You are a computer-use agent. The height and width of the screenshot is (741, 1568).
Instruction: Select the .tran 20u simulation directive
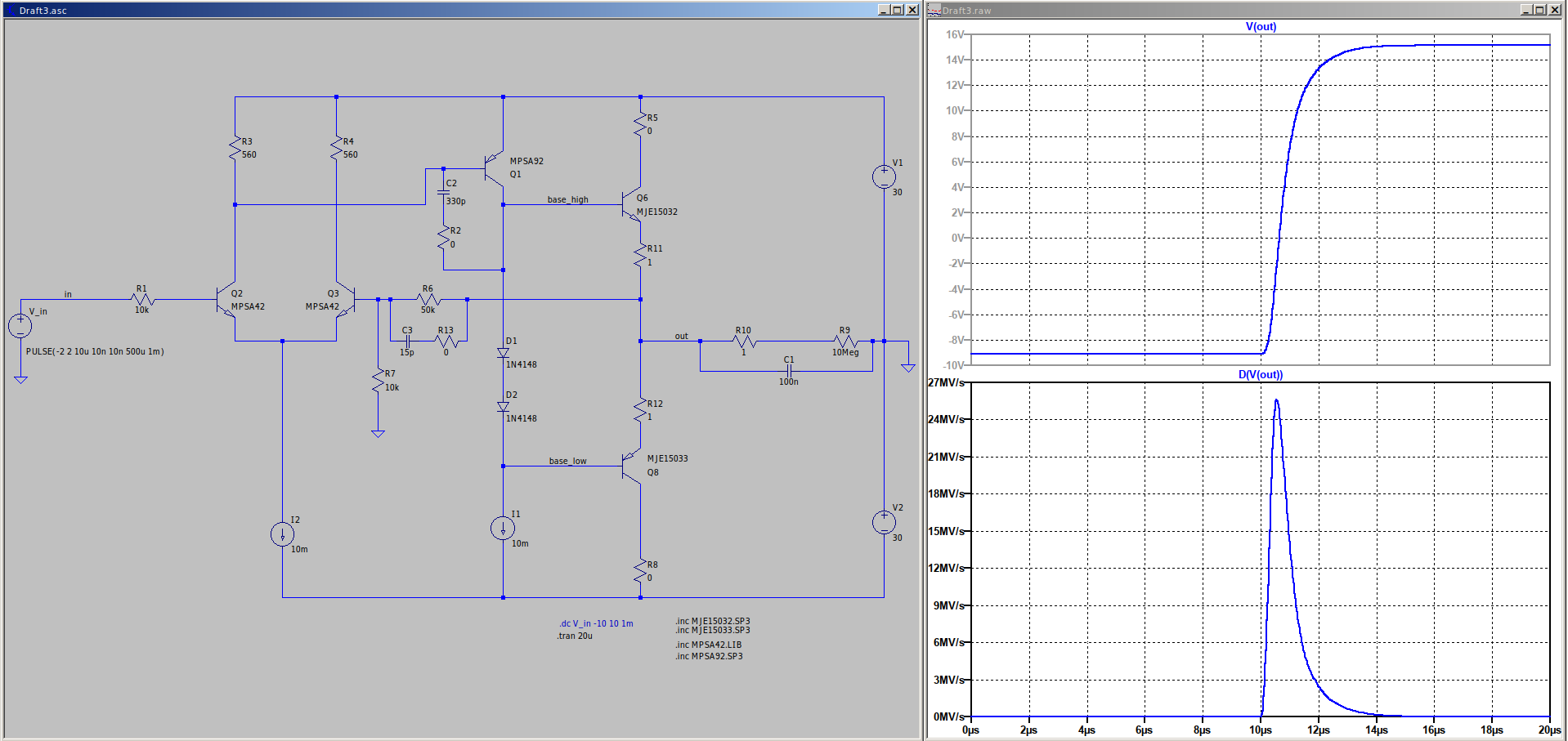tap(575, 636)
